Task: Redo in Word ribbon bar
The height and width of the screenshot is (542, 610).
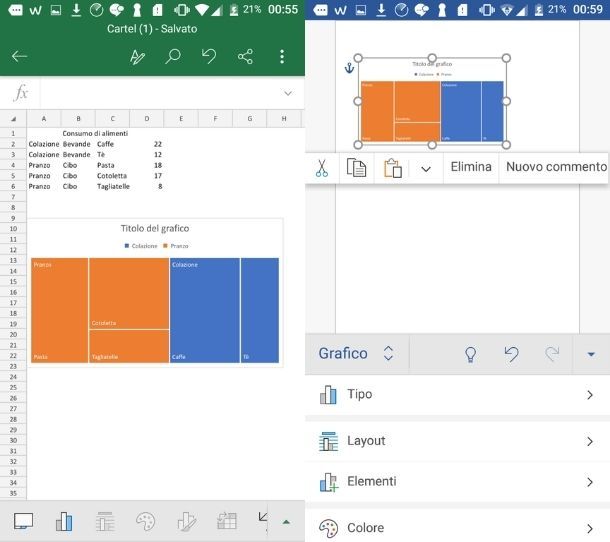Action: tap(552, 354)
